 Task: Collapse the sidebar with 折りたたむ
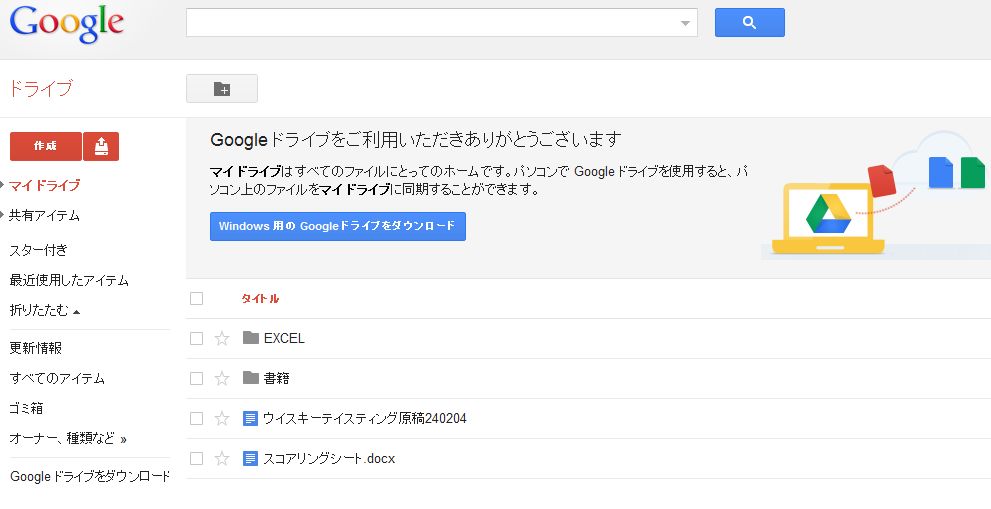(44, 310)
